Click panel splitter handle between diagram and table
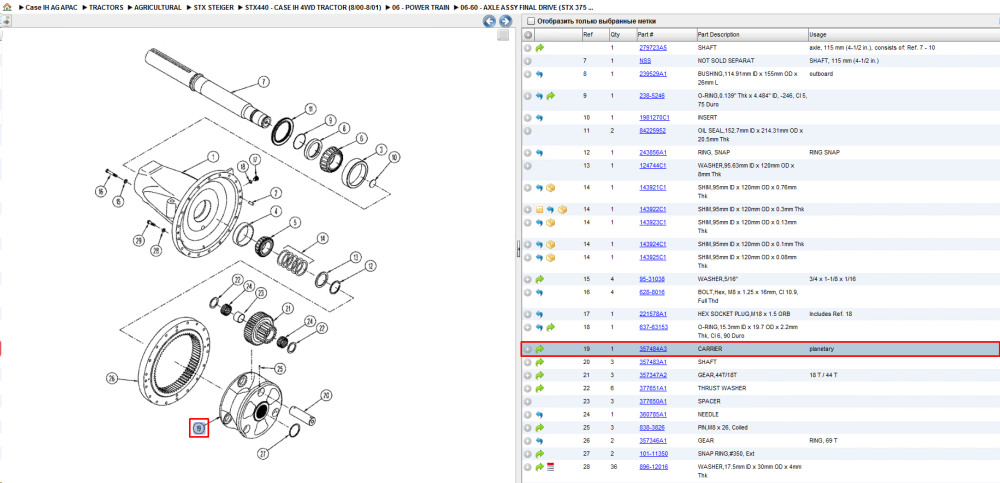 (518, 249)
